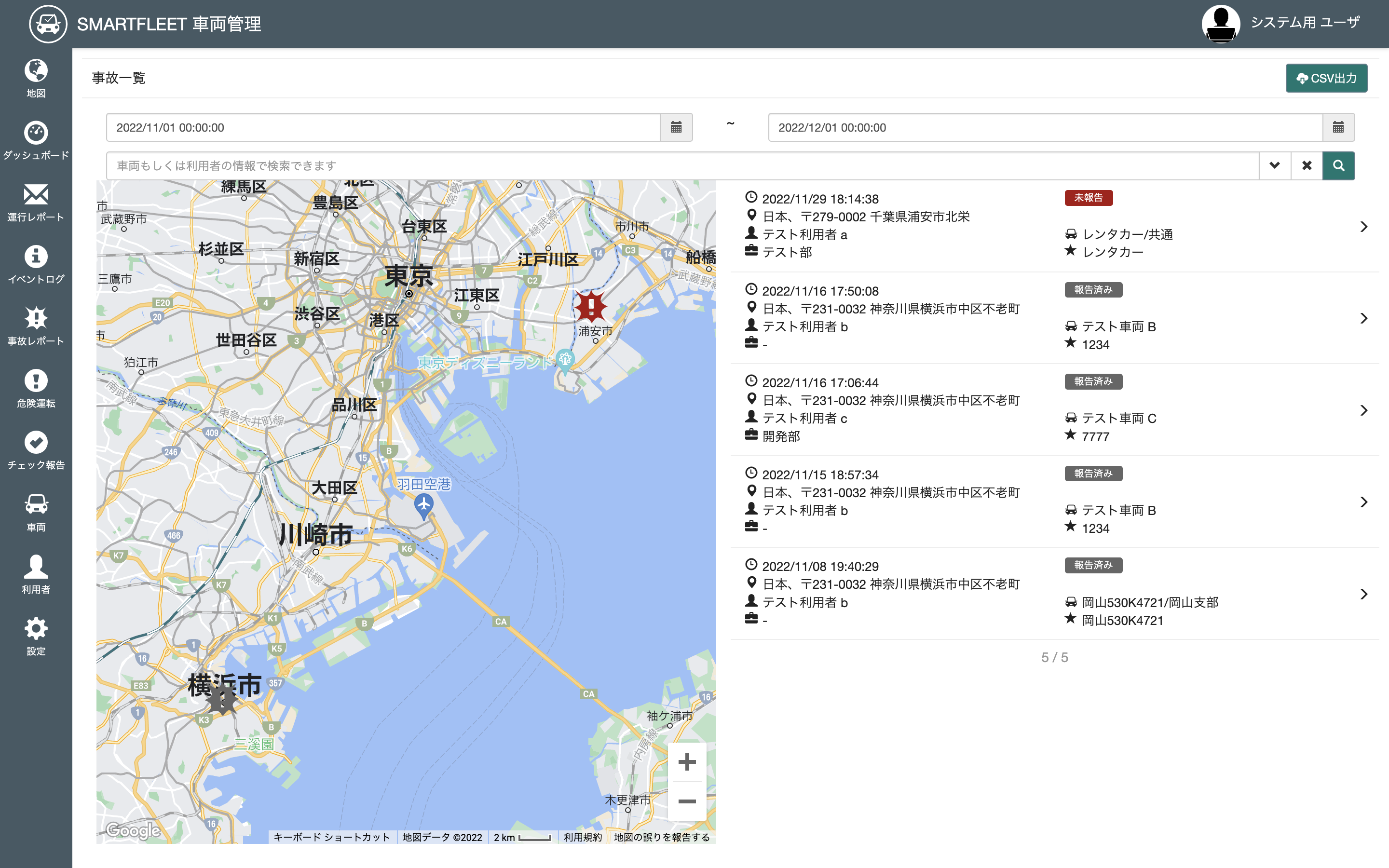Open the 利用者 sidebar item
This screenshot has height=868, width=1389.
tap(36, 575)
